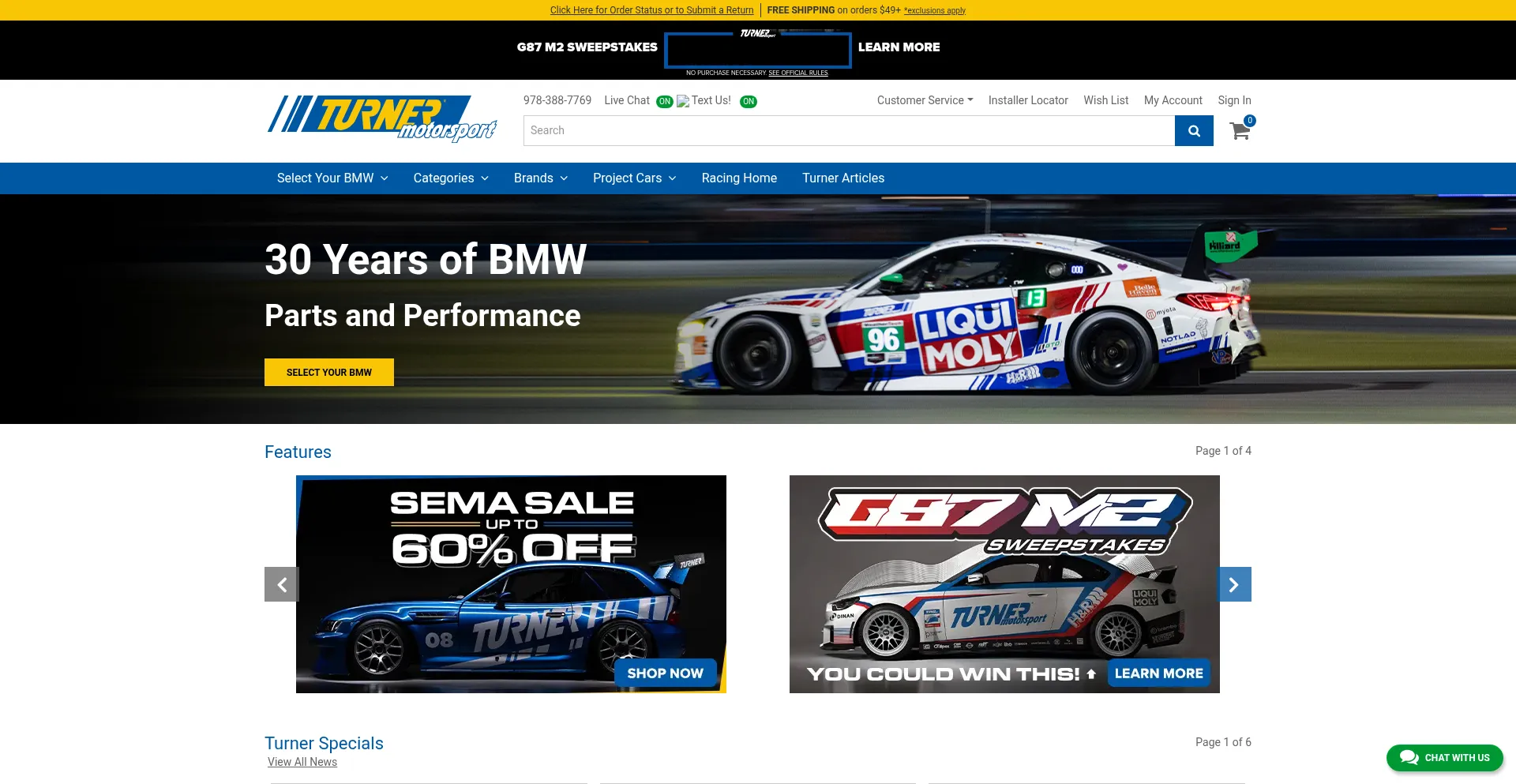Expand the Customer Service dropdown
Viewport: 1516px width, 784px height.
pyautogui.click(x=925, y=100)
